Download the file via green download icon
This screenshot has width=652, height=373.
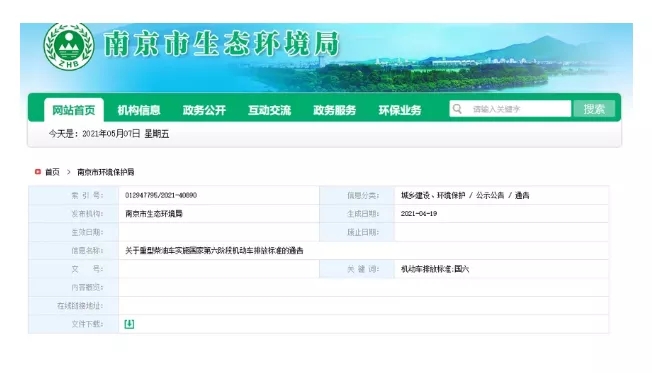coord(129,324)
